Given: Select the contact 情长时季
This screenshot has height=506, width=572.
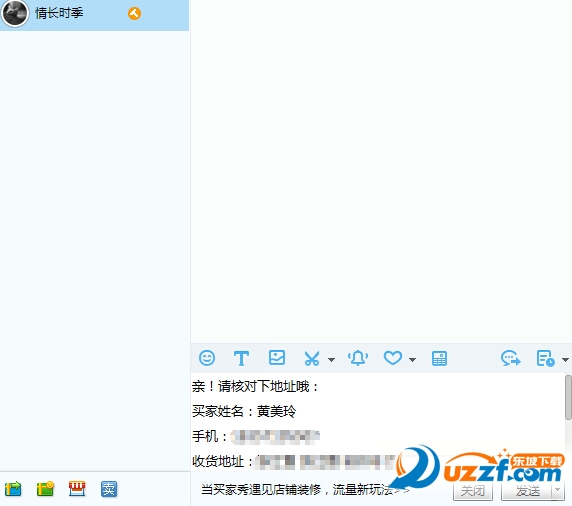Looking at the screenshot, I should coord(94,15).
